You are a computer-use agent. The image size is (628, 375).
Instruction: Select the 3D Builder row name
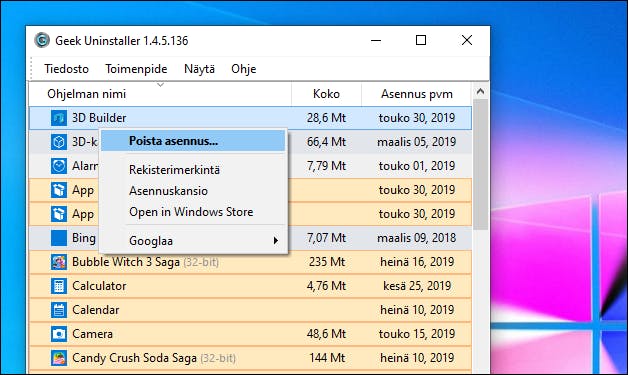99,118
